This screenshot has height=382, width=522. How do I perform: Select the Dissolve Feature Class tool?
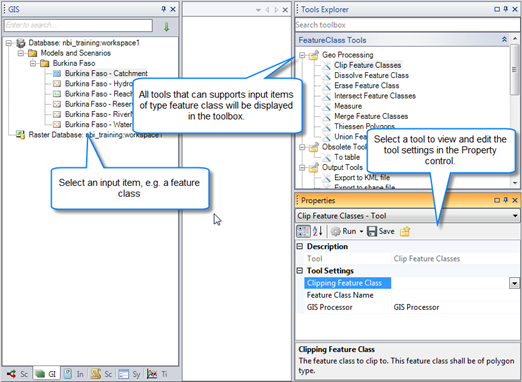click(371, 75)
